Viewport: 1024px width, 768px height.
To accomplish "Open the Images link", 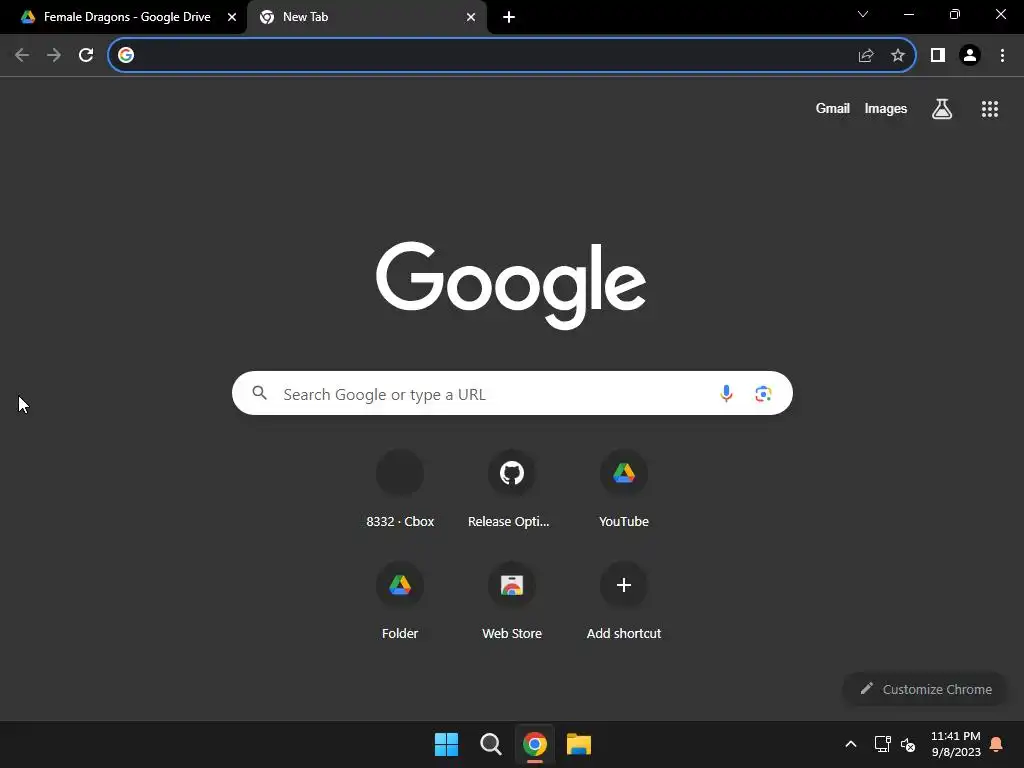I will [886, 108].
